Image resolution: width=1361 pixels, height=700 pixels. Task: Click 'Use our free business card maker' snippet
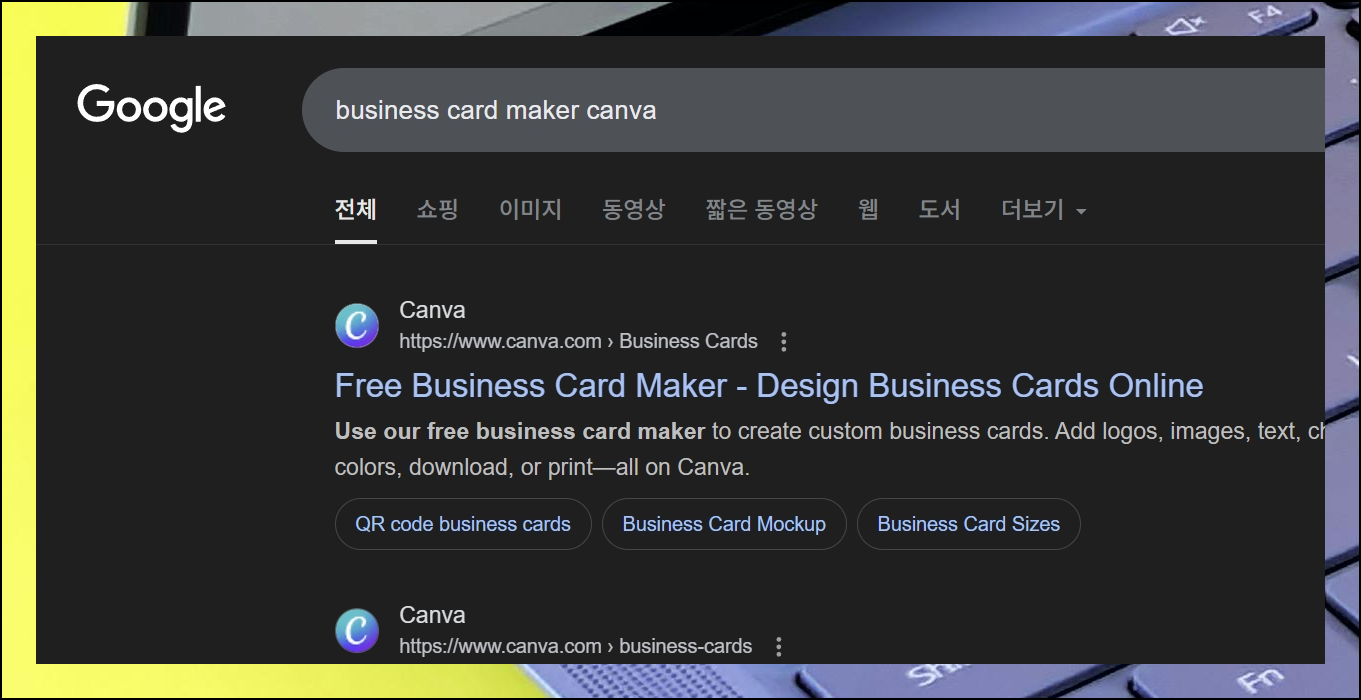click(520, 432)
